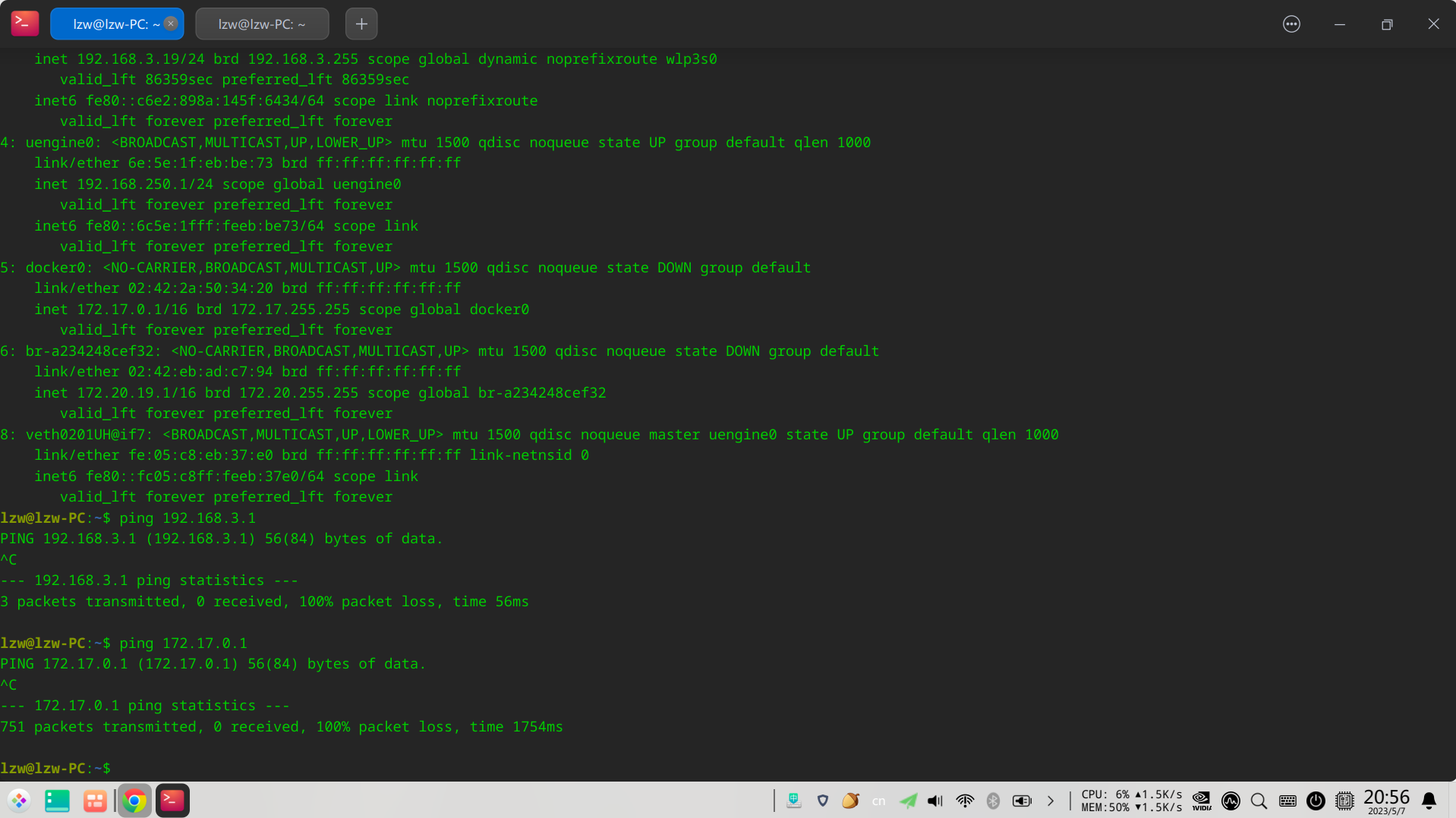This screenshot has width=1456, height=818.
Task: Click the terminal app logo in title bar
Action: [x=25, y=24]
